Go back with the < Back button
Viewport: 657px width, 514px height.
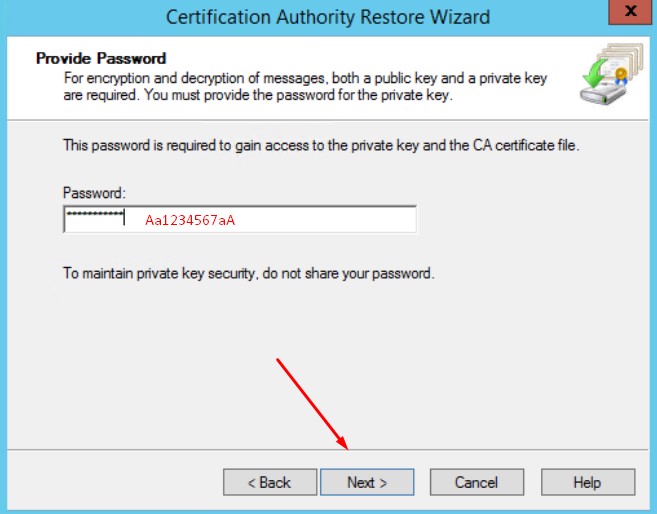tap(269, 482)
